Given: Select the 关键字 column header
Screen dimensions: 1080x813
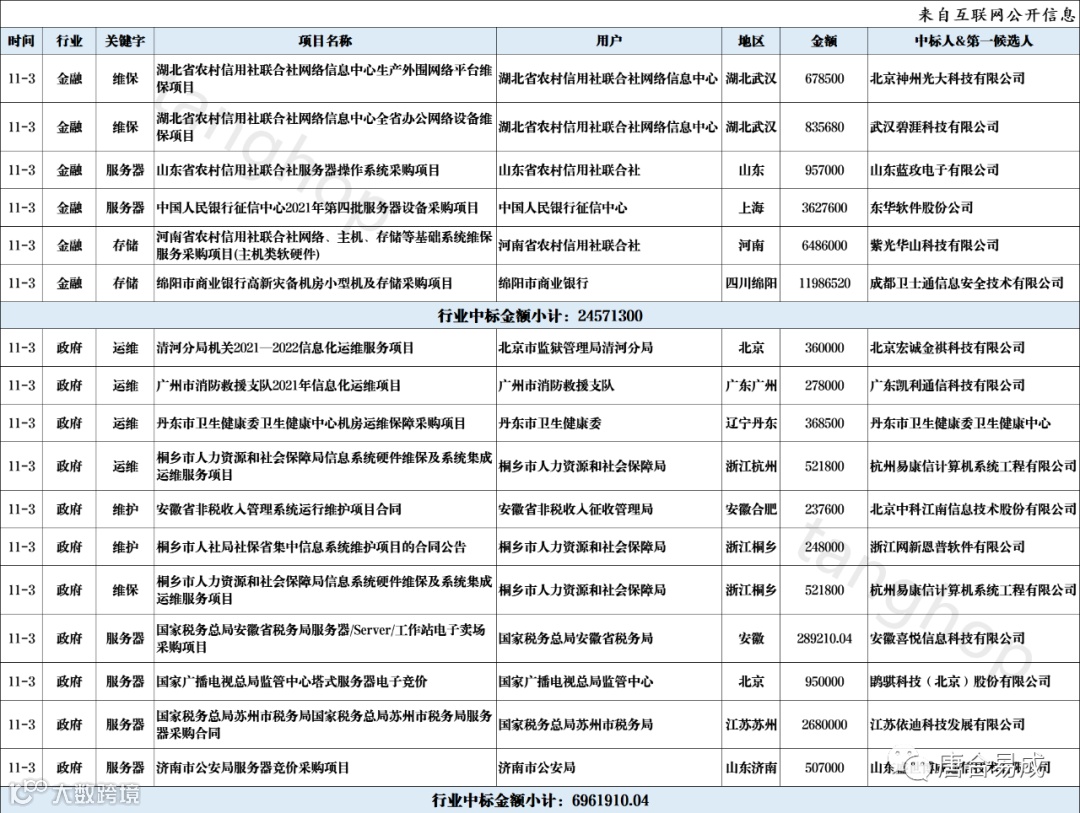Looking at the screenshot, I should point(125,41).
